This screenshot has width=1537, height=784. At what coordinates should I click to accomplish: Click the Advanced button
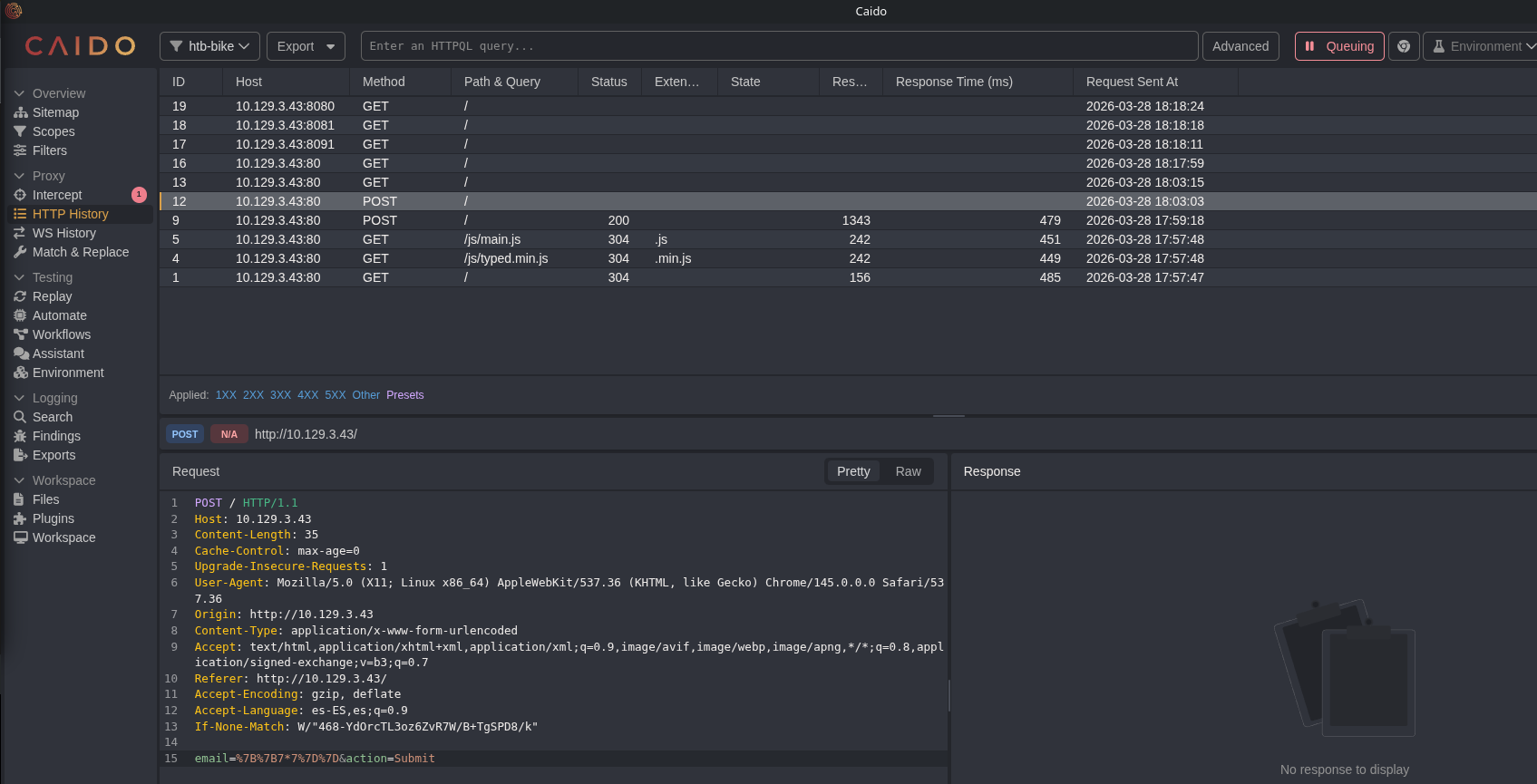point(1240,46)
